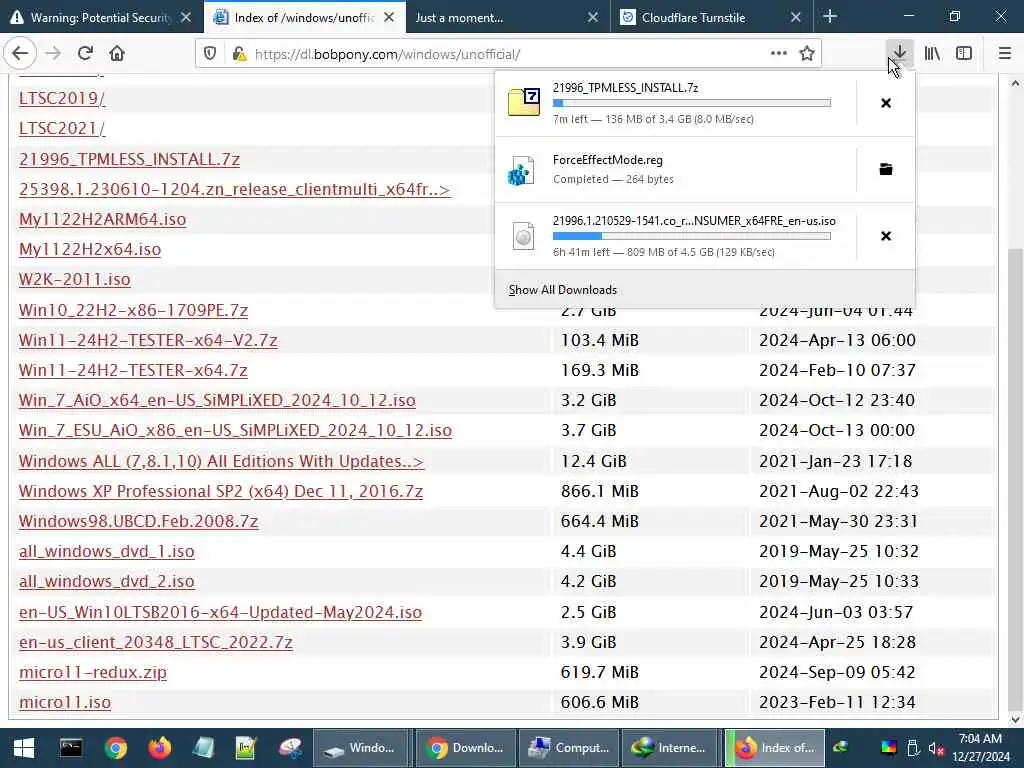Image resolution: width=1024 pixels, height=768 pixels.
Task: Reload the current page
Action: tap(85, 54)
